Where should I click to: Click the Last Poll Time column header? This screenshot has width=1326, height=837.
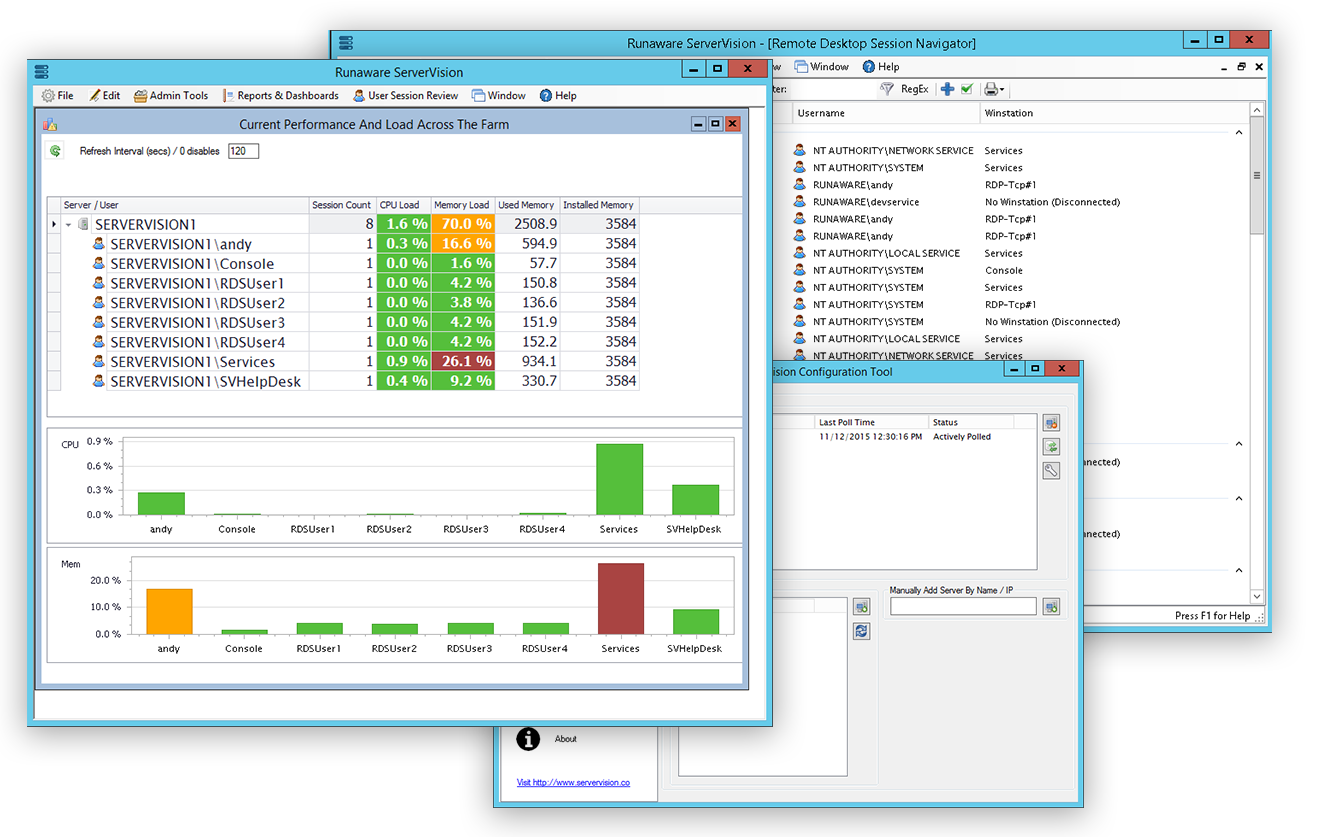[x=871, y=422]
